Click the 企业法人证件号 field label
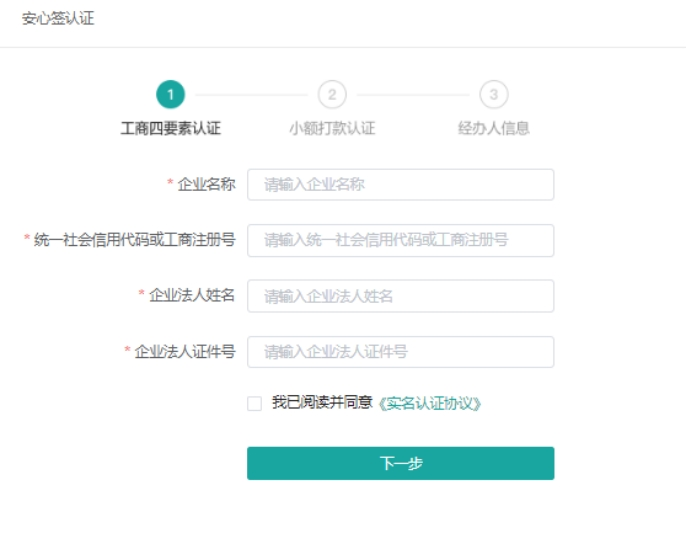The image size is (687, 560). coord(185,352)
